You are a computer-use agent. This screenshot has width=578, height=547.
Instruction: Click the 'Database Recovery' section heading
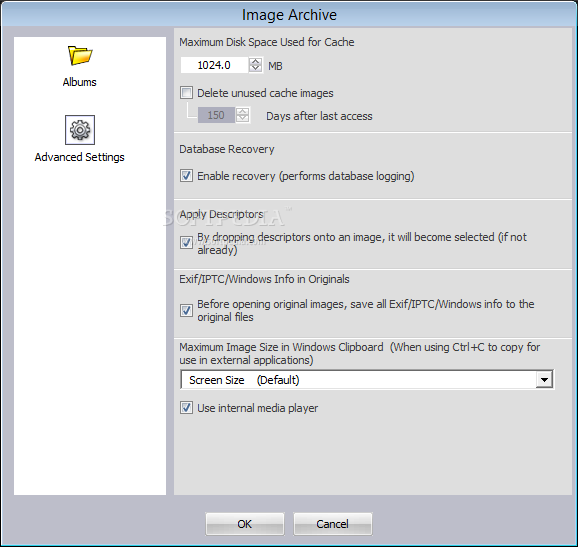coord(227,149)
